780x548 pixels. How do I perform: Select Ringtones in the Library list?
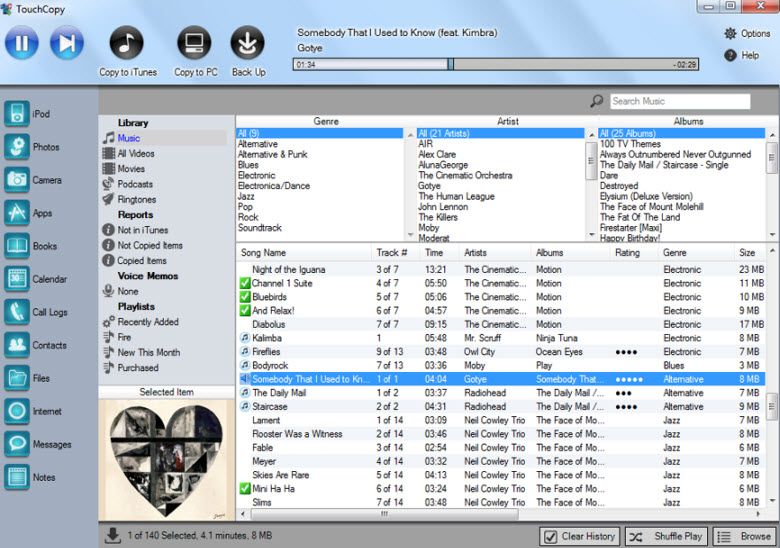136,199
